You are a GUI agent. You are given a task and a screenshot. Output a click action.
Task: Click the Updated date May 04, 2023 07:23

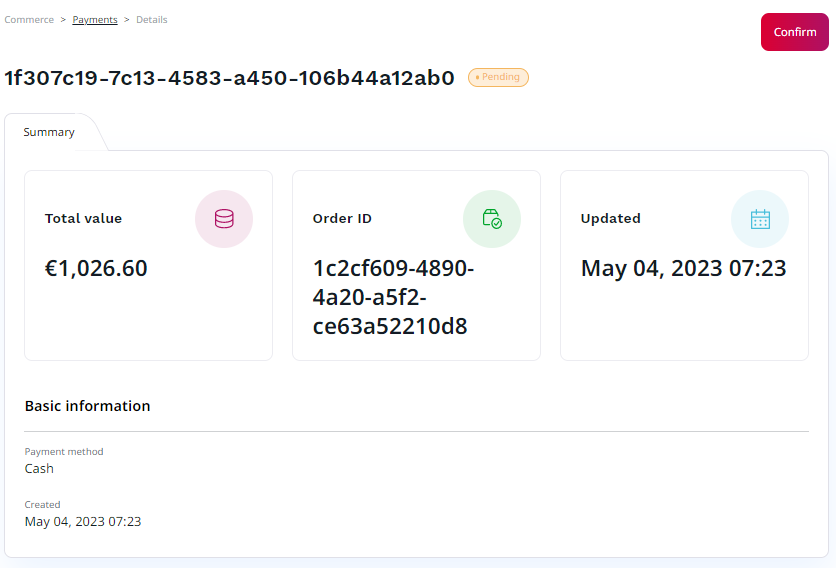[683, 269]
